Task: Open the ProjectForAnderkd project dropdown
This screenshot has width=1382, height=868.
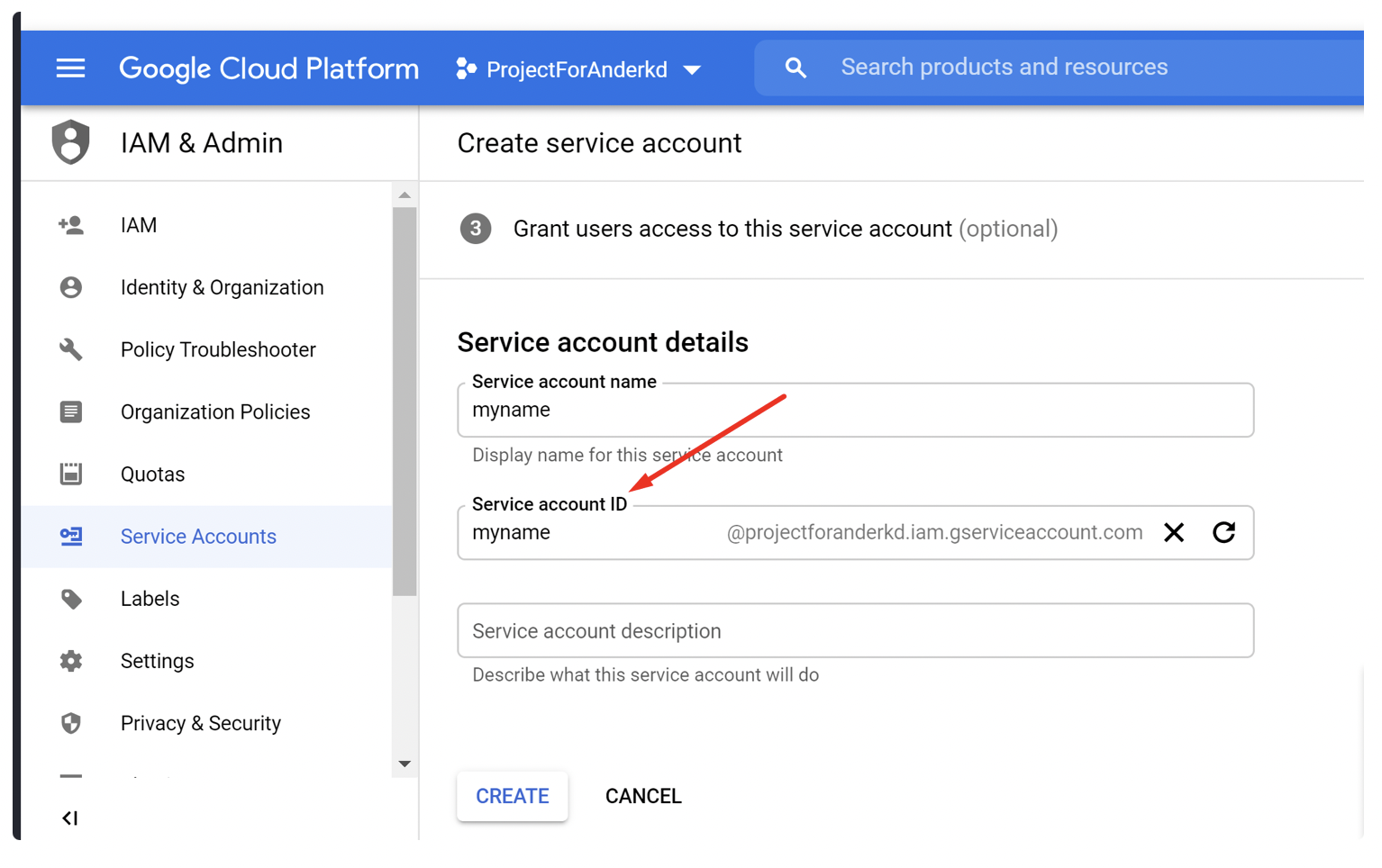Action: tap(578, 69)
